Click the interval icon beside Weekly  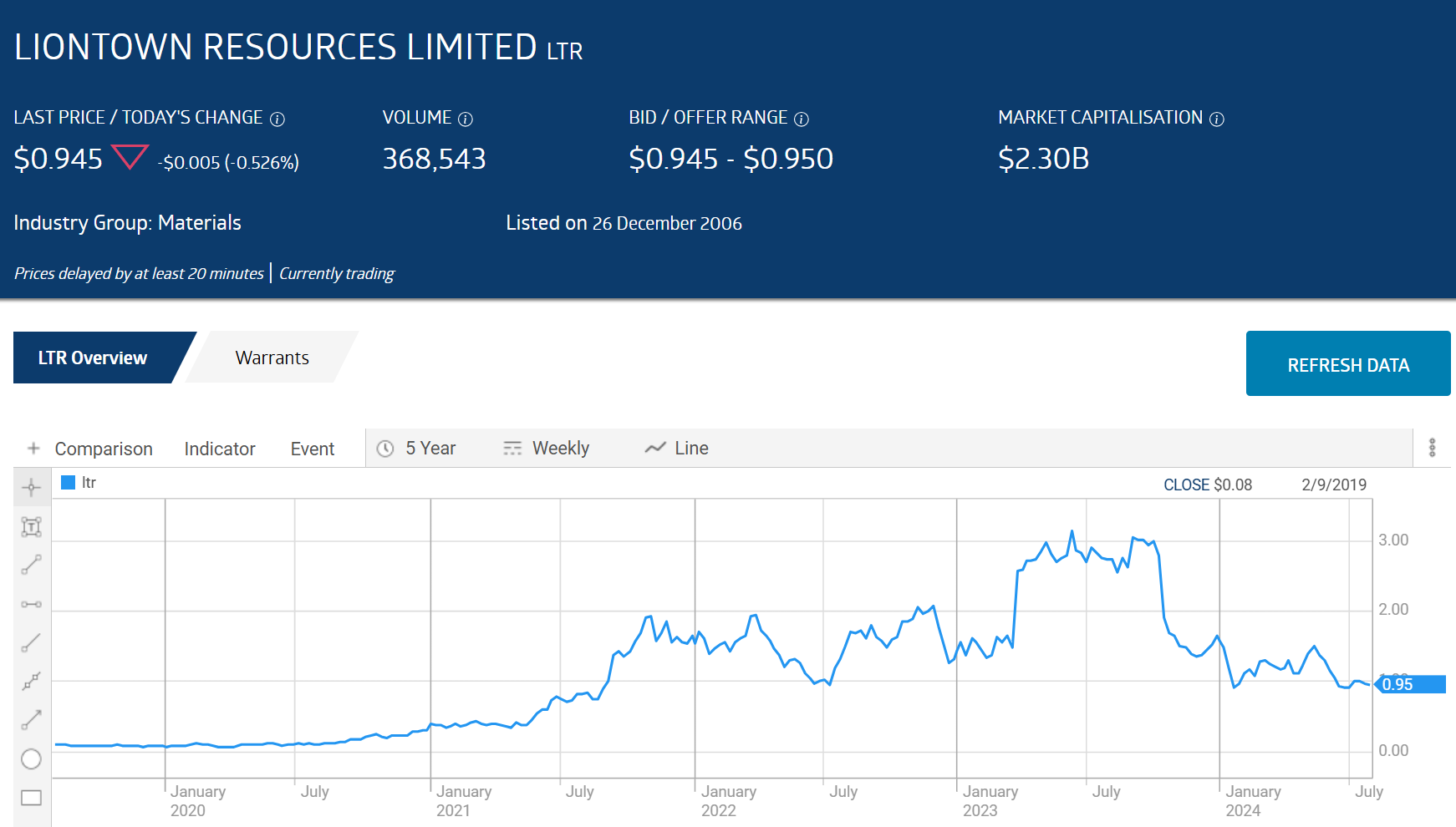point(512,449)
